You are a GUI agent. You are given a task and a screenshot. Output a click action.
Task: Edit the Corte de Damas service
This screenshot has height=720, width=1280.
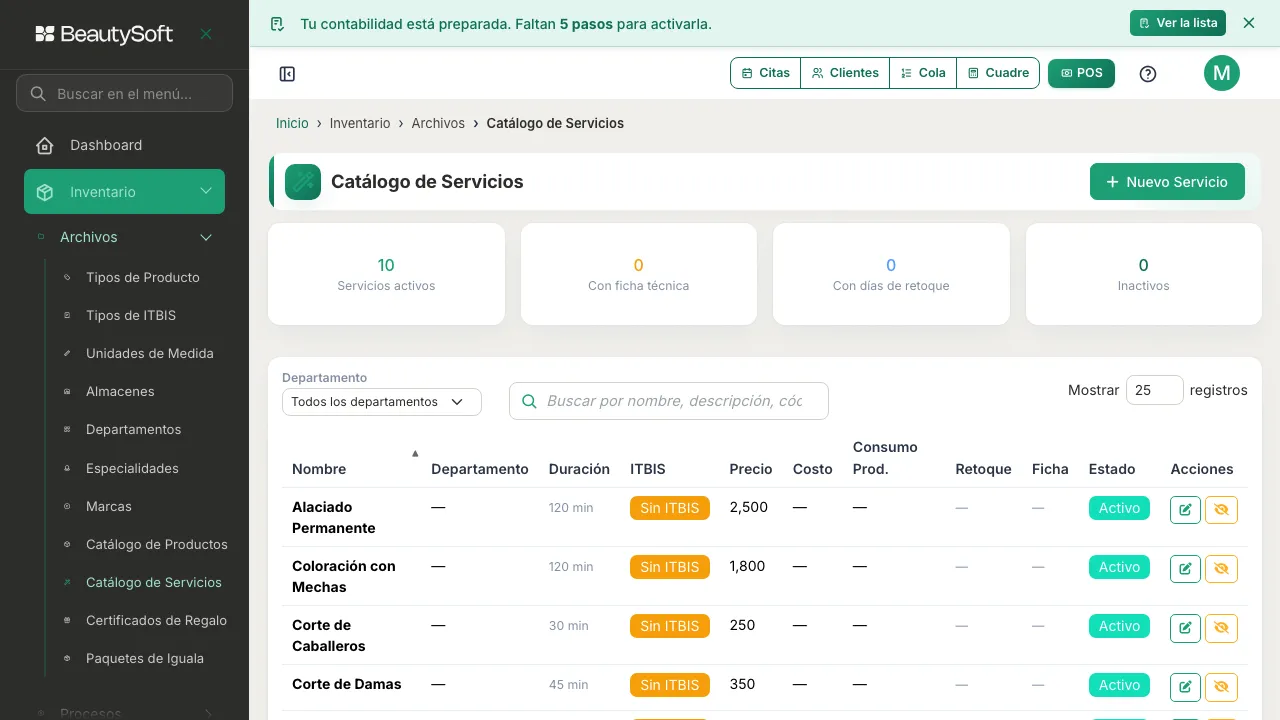[x=1185, y=687]
